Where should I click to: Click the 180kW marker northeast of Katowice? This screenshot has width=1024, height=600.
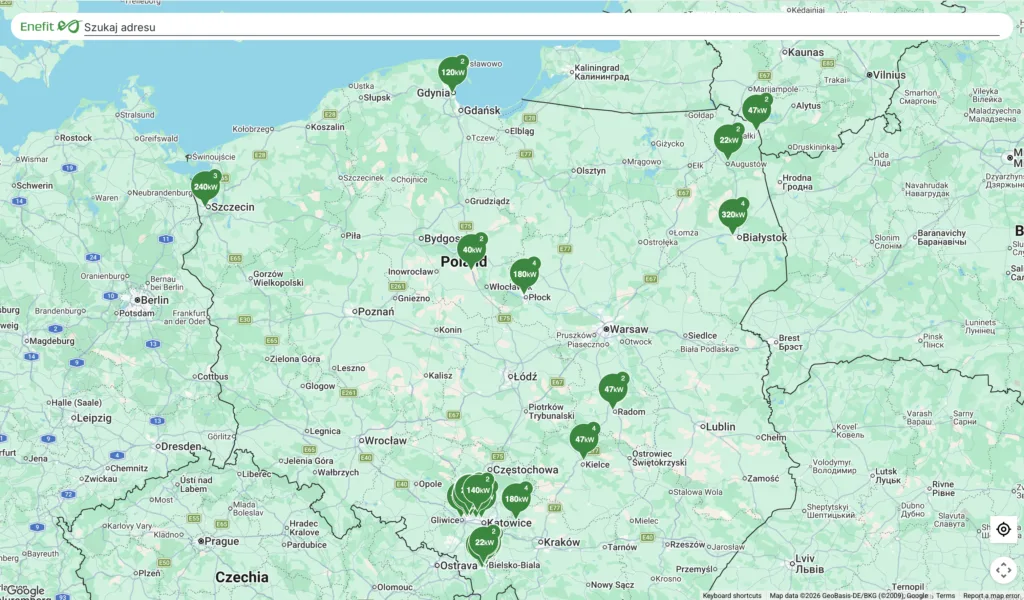(516, 499)
